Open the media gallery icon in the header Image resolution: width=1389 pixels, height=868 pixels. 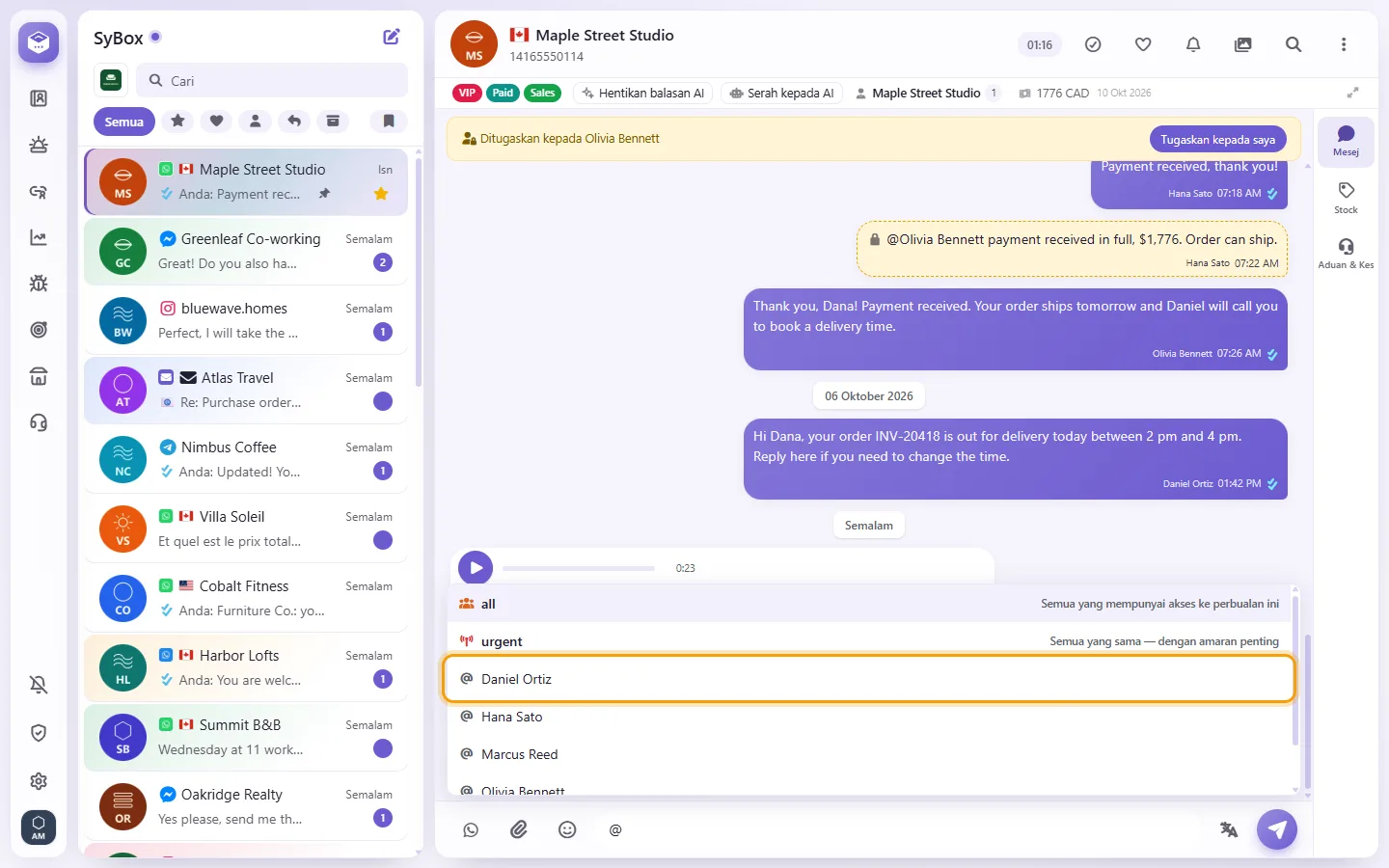tap(1243, 44)
